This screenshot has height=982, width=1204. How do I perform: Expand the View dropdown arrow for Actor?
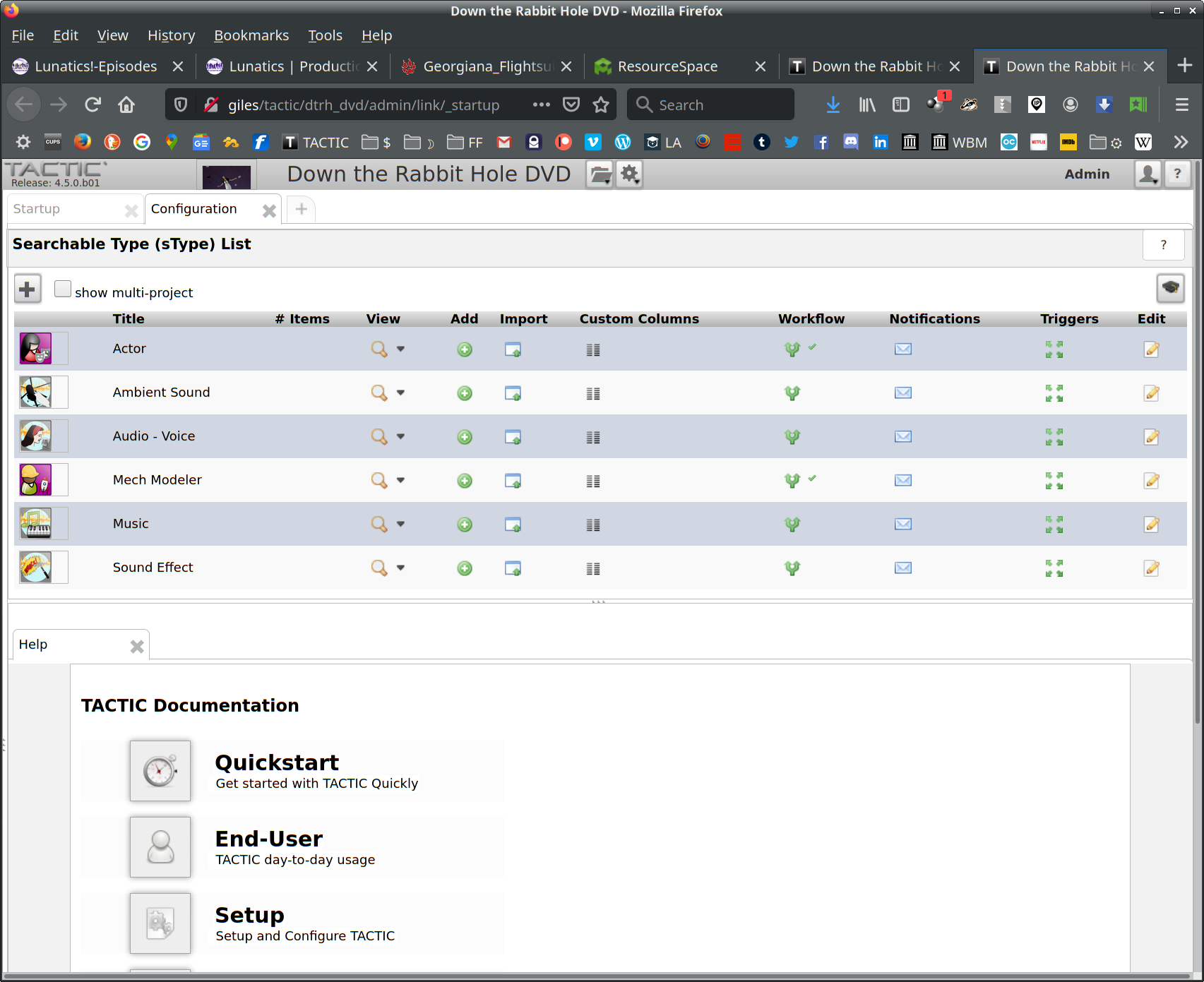400,349
